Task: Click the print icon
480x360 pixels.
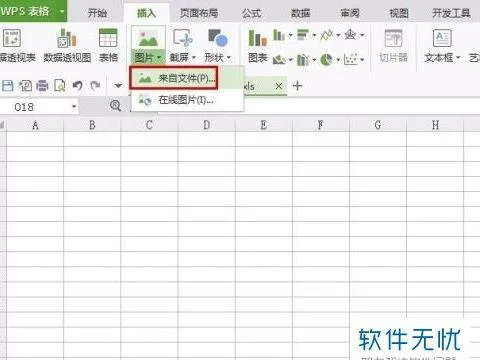Action: pyautogui.click(x=42, y=86)
